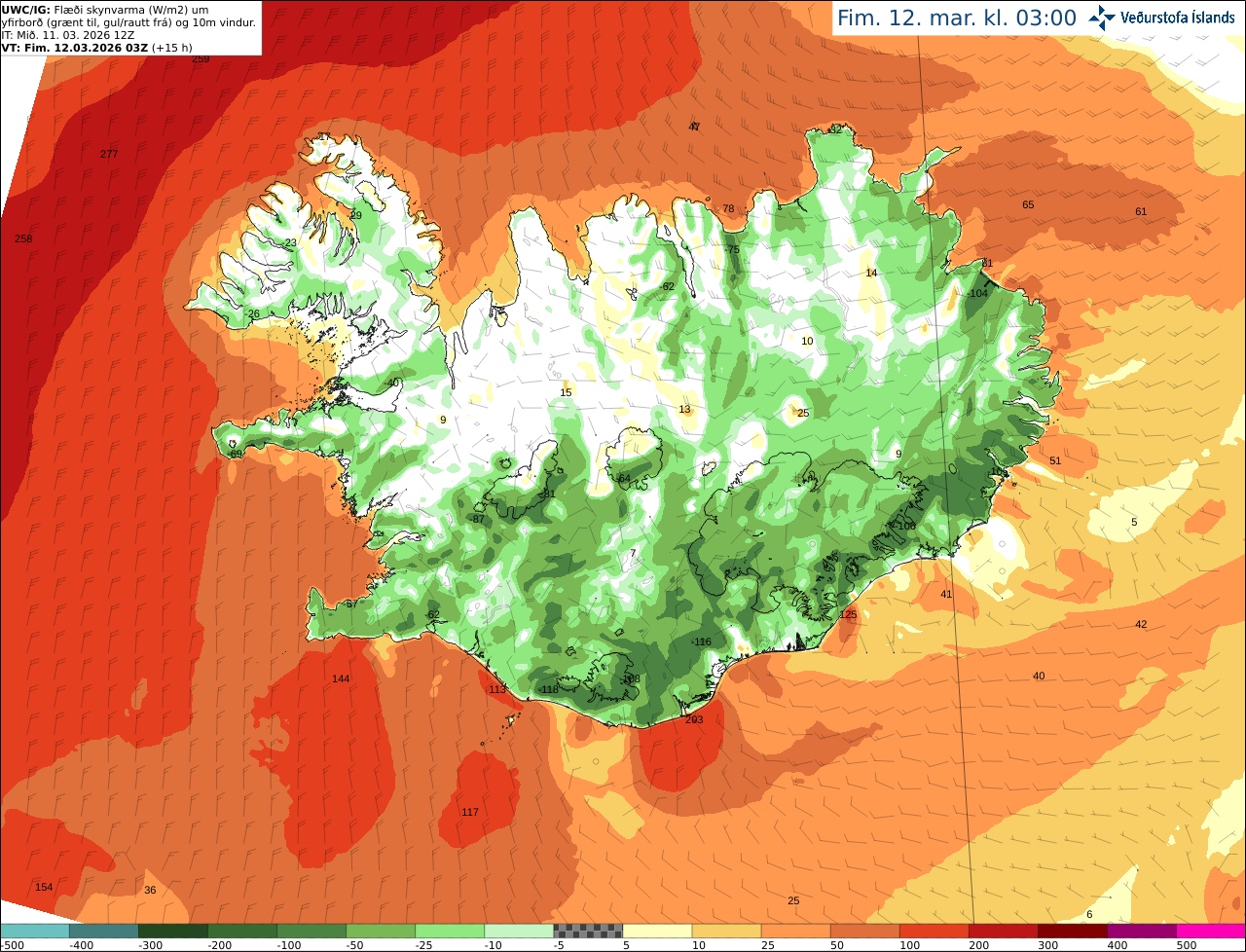Click the map value 14 in northeast Iceland

point(871,273)
